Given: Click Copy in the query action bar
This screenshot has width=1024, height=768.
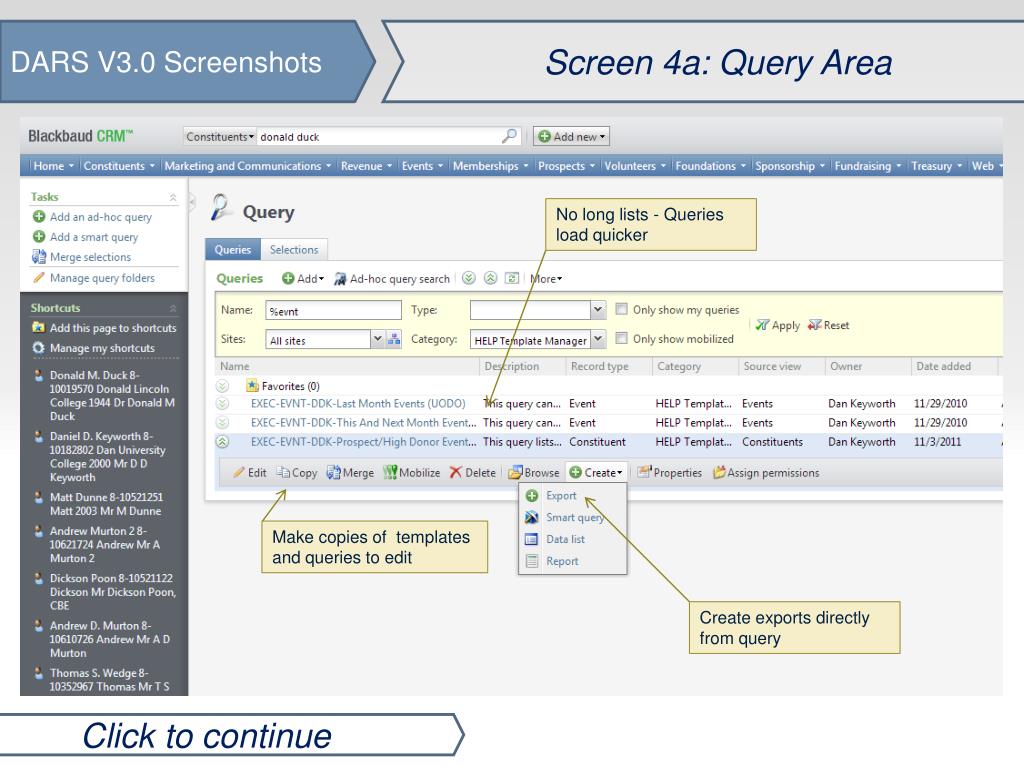Looking at the screenshot, I should 297,473.
